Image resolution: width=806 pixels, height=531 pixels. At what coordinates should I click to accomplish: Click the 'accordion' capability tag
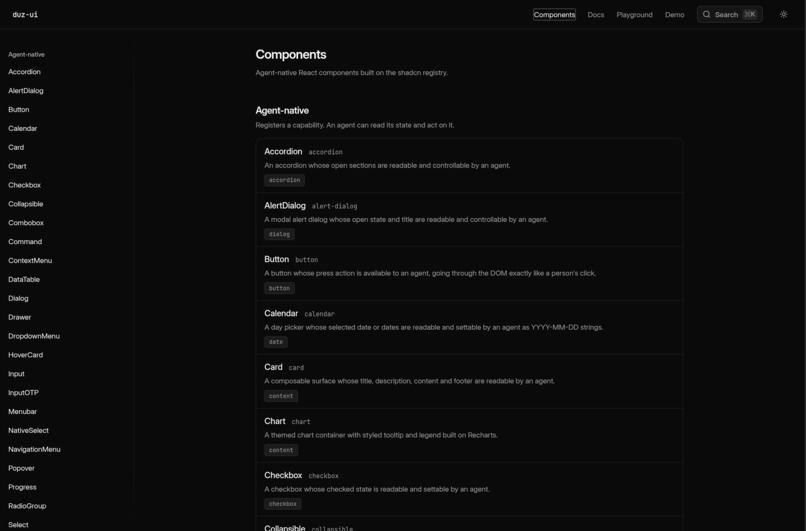tap(284, 180)
